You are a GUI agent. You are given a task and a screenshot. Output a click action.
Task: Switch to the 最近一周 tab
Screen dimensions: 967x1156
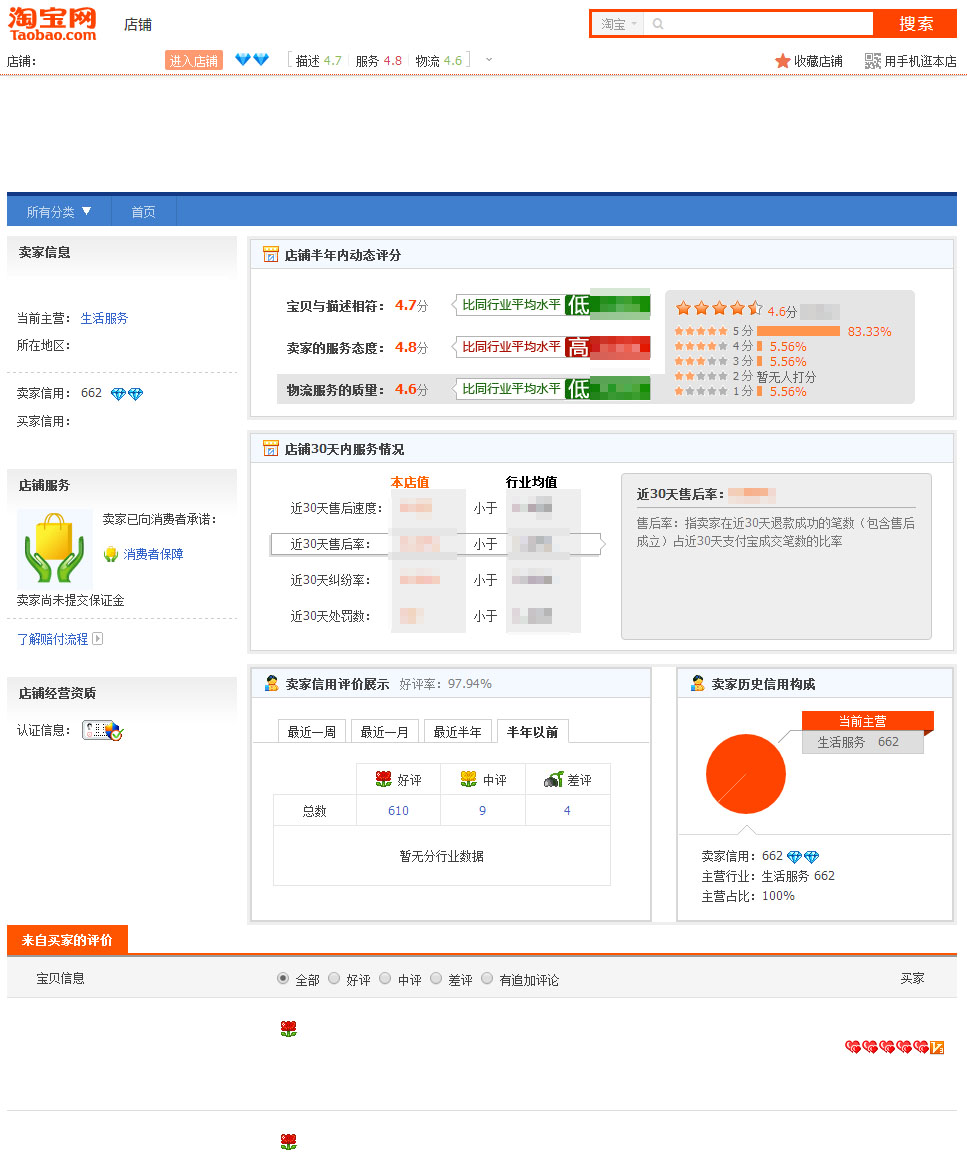click(x=312, y=731)
